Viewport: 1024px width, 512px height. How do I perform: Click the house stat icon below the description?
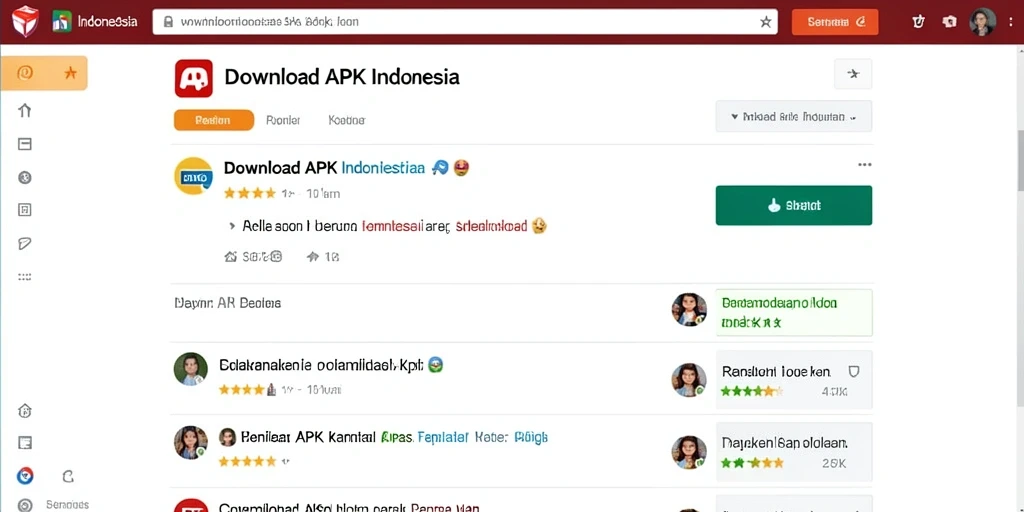coord(230,257)
